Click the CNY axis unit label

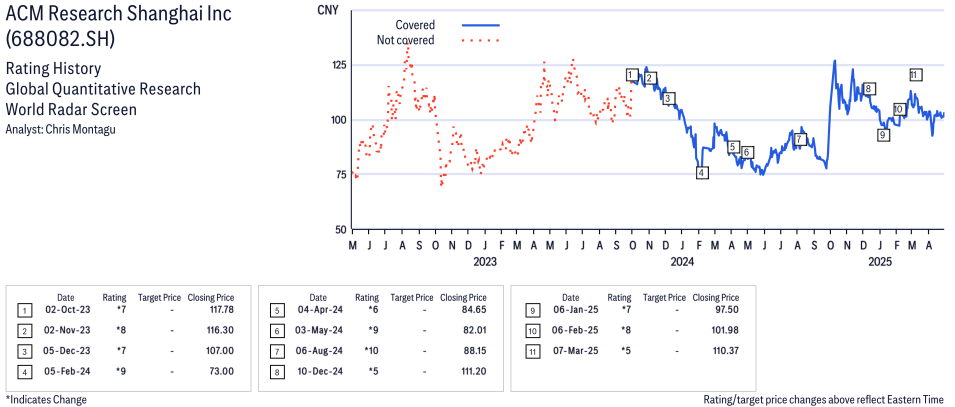pyautogui.click(x=329, y=10)
